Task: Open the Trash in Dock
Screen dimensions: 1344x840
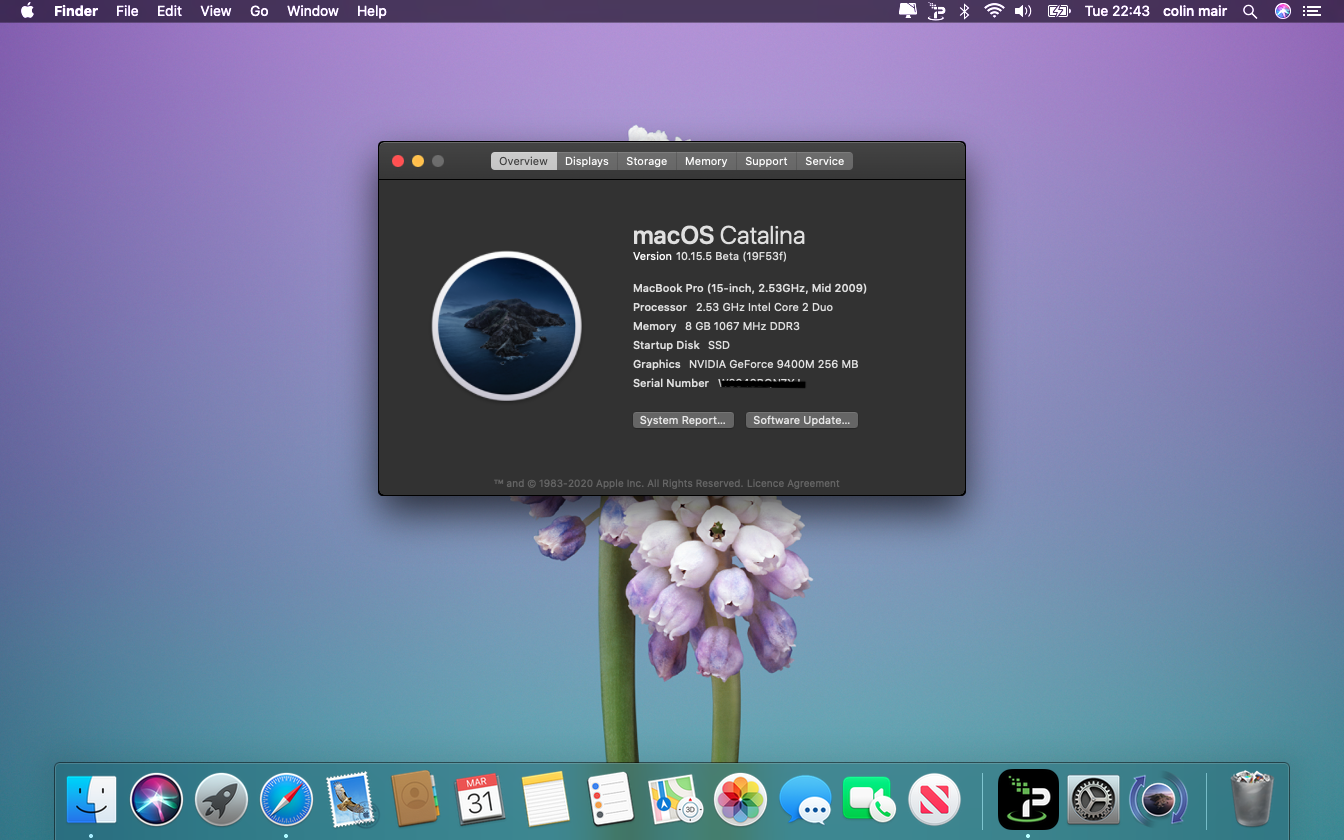Action: coord(1252,798)
